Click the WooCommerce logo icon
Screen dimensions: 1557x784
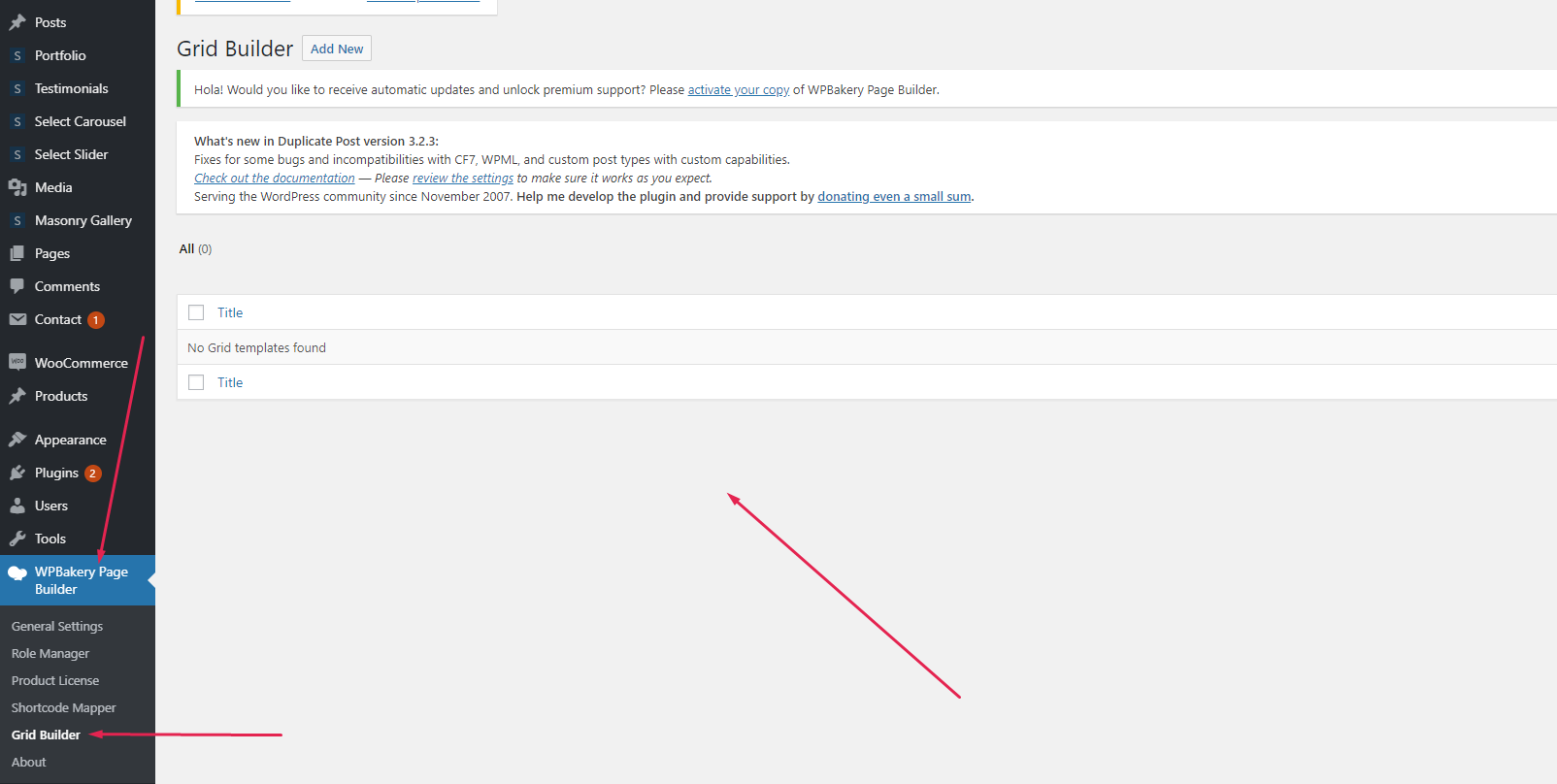click(17, 362)
